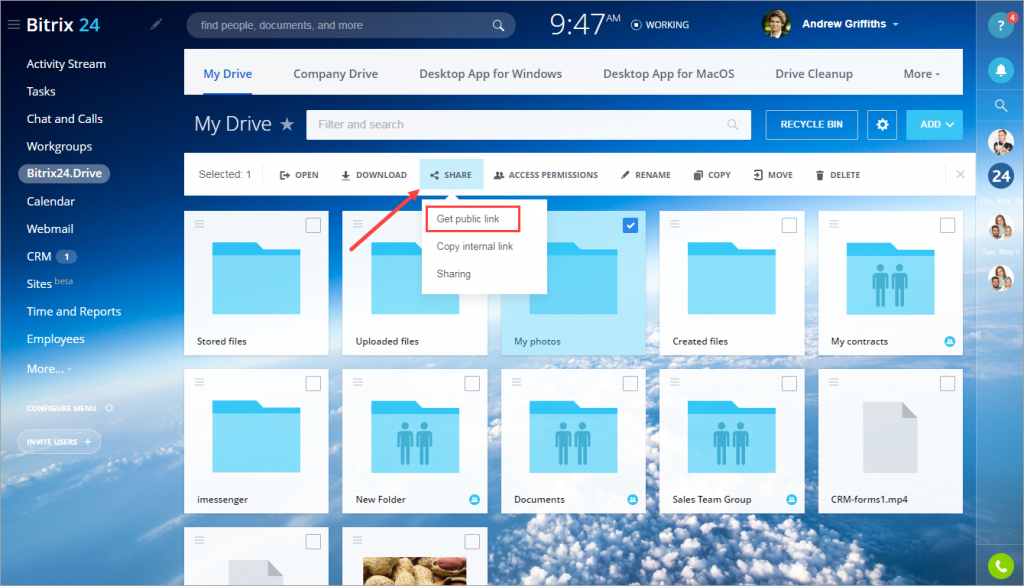
Task: Rename the selected folder
Action: [x=646, y=175]
